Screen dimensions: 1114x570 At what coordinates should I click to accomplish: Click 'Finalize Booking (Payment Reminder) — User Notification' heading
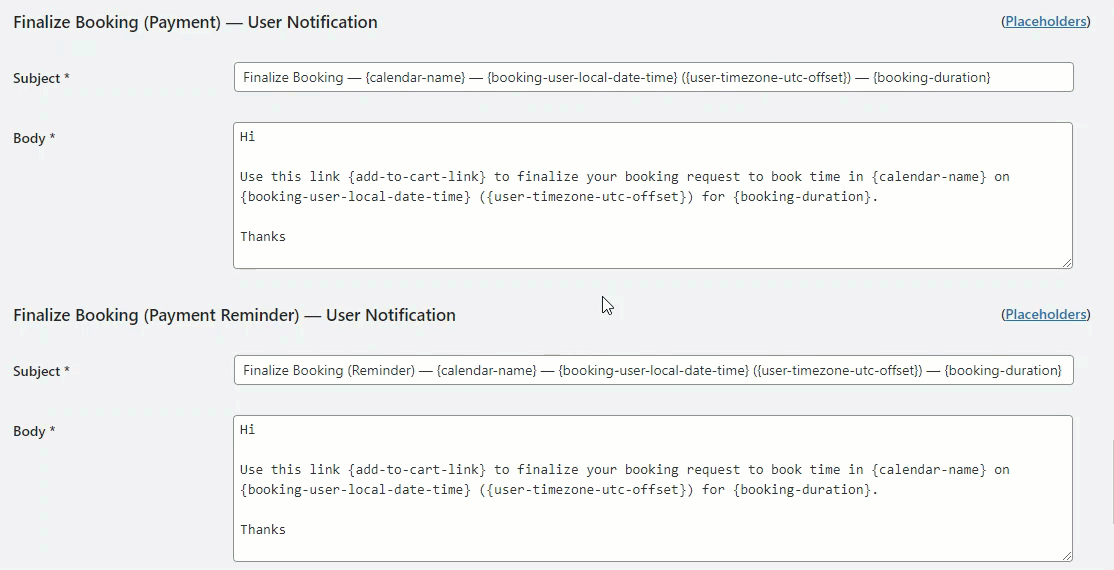pos(234,315)
